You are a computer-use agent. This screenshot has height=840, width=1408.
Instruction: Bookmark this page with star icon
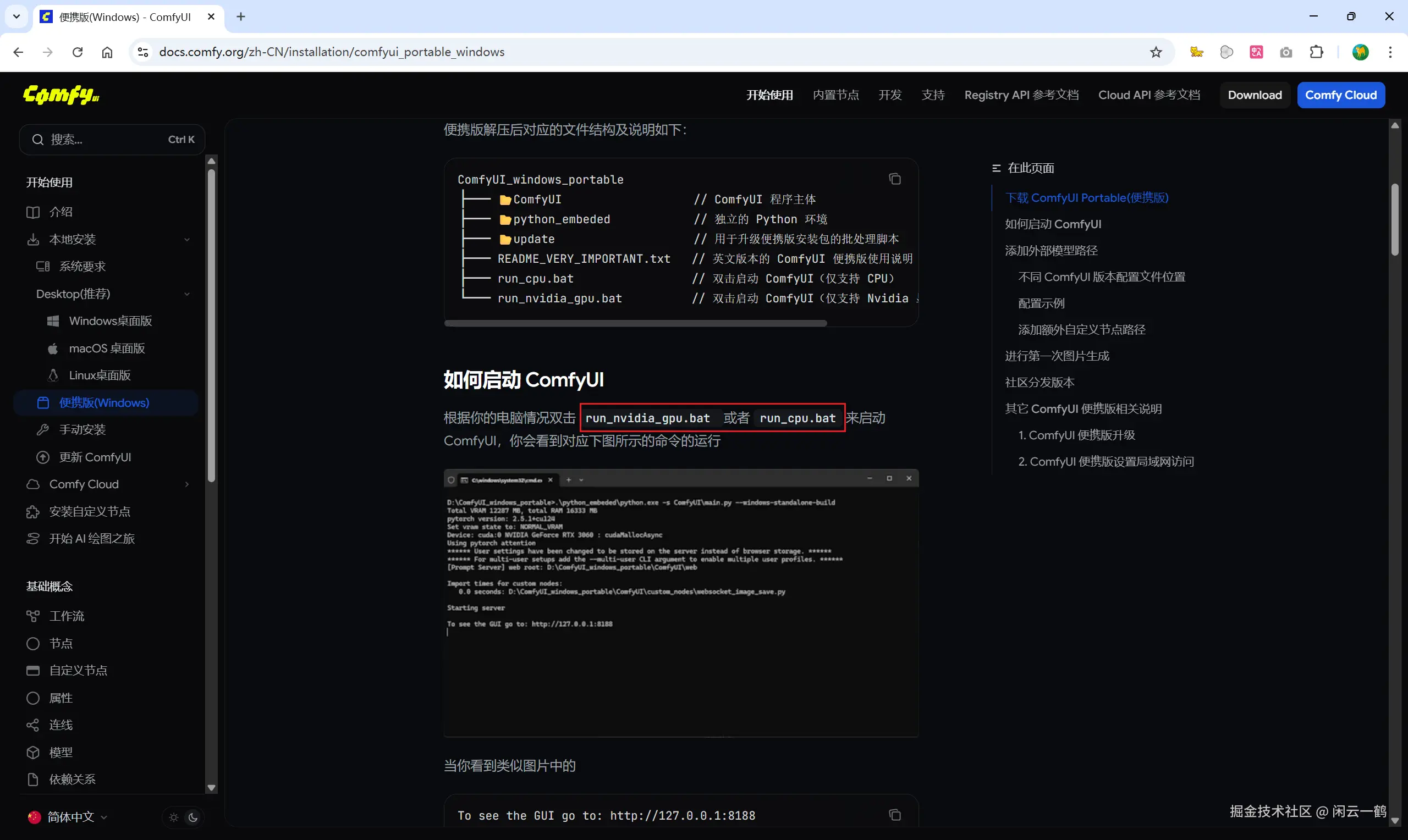coord(1156,52)
